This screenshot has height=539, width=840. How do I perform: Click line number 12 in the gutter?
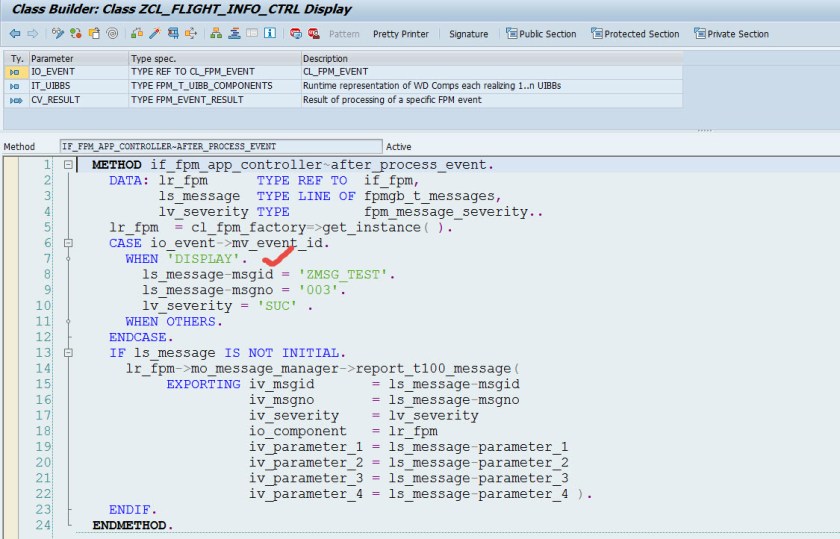[43, 337]
